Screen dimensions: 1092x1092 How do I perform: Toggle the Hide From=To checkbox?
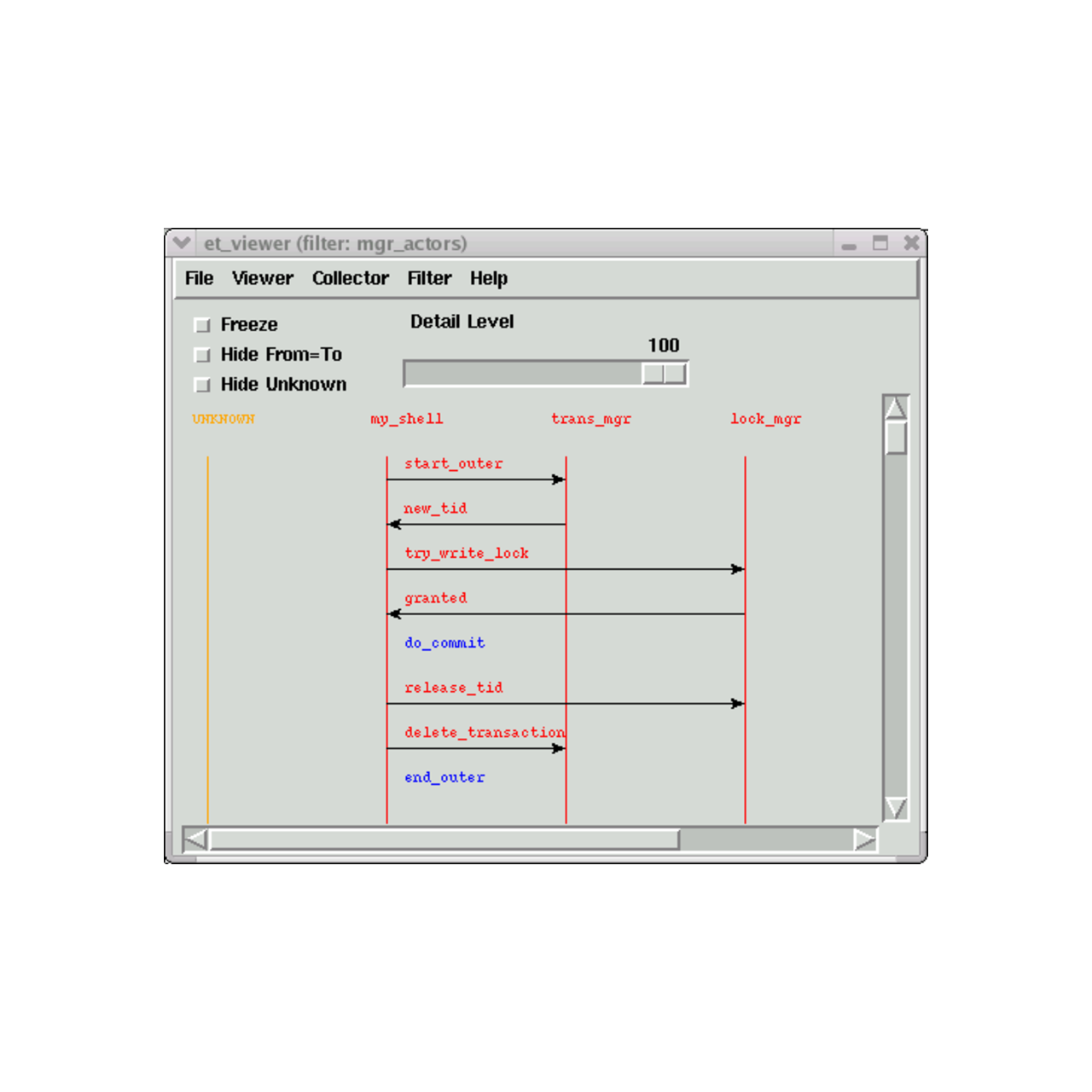(202, 355)
